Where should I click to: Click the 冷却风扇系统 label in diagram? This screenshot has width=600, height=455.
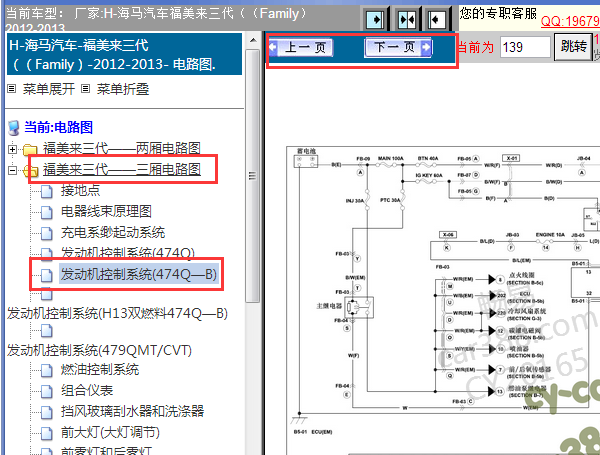pyautogui.click(x=527, y=311)
